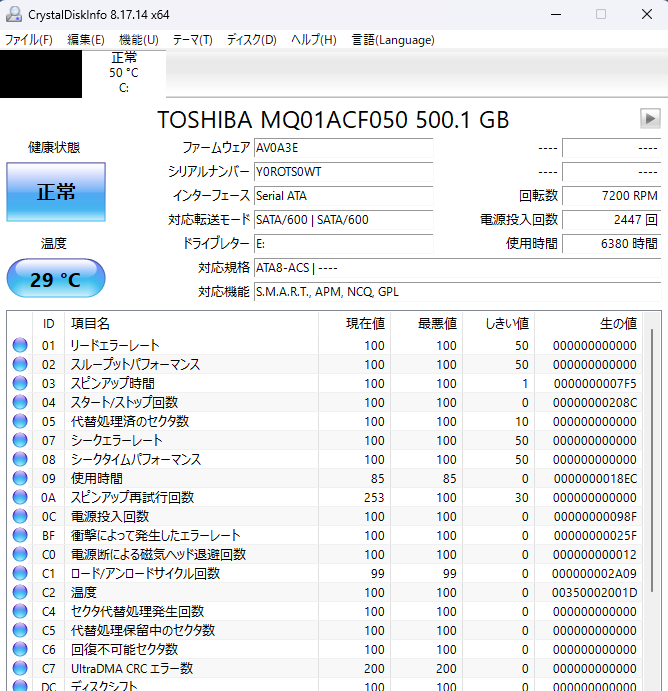
Task: Open the 言語(Language) menu
Action: pyautogui.click(x=393, y=40)
